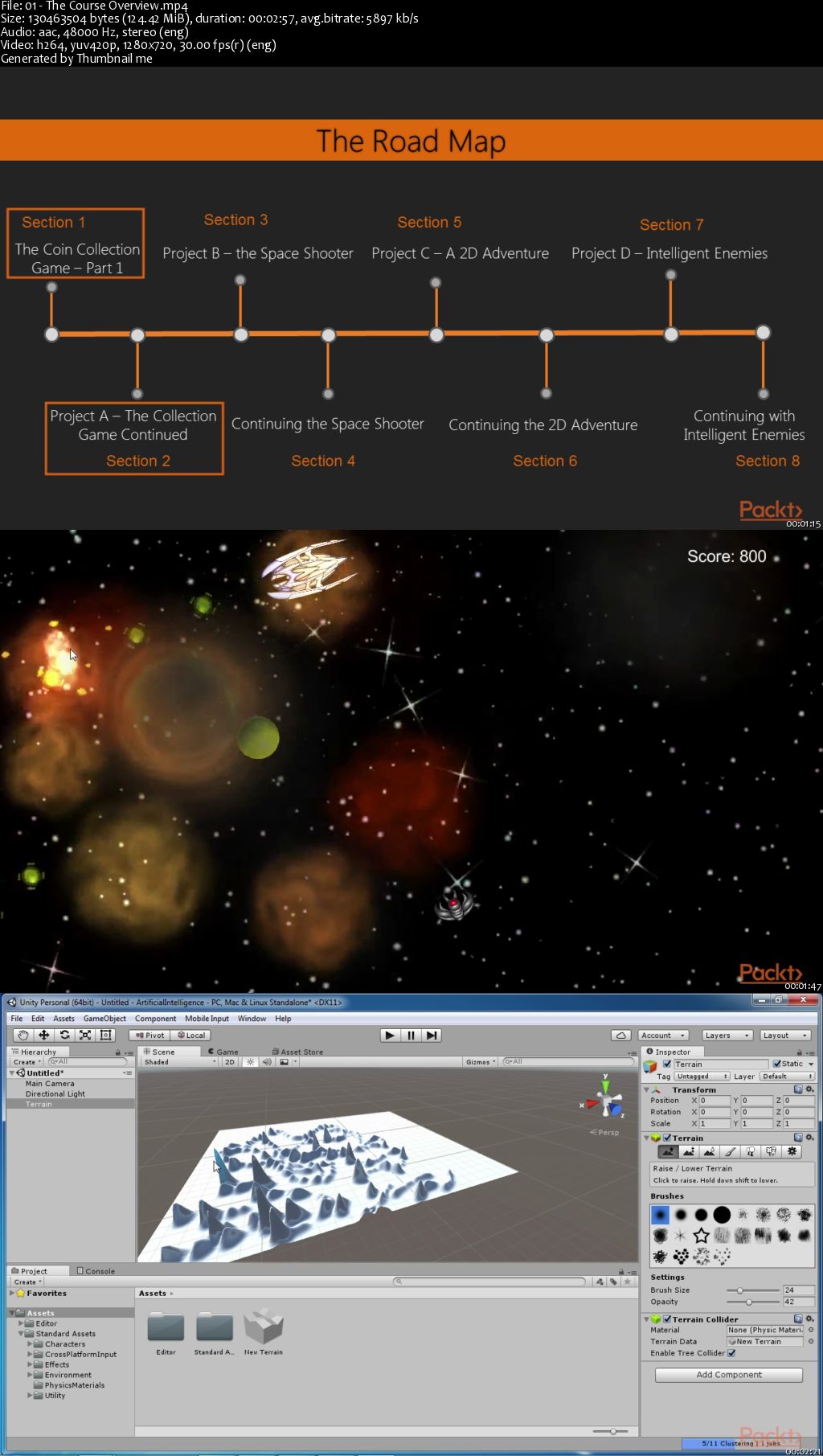This screenshot has height=1456, width=823.
Task: Open Terrain Settings gear tool
Action: tap(792, 1151)
